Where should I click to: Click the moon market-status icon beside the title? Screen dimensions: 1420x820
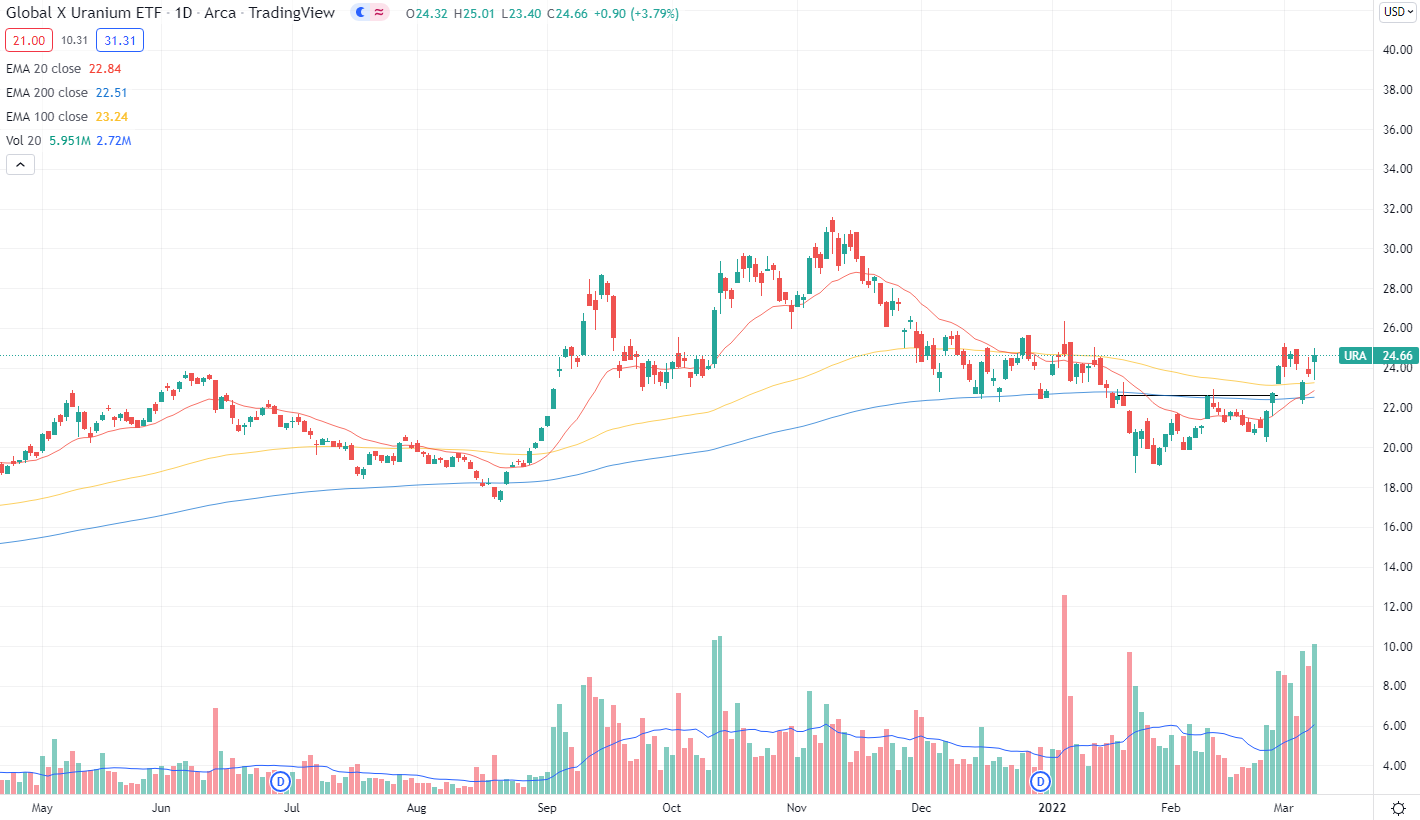tap(360, 13)
